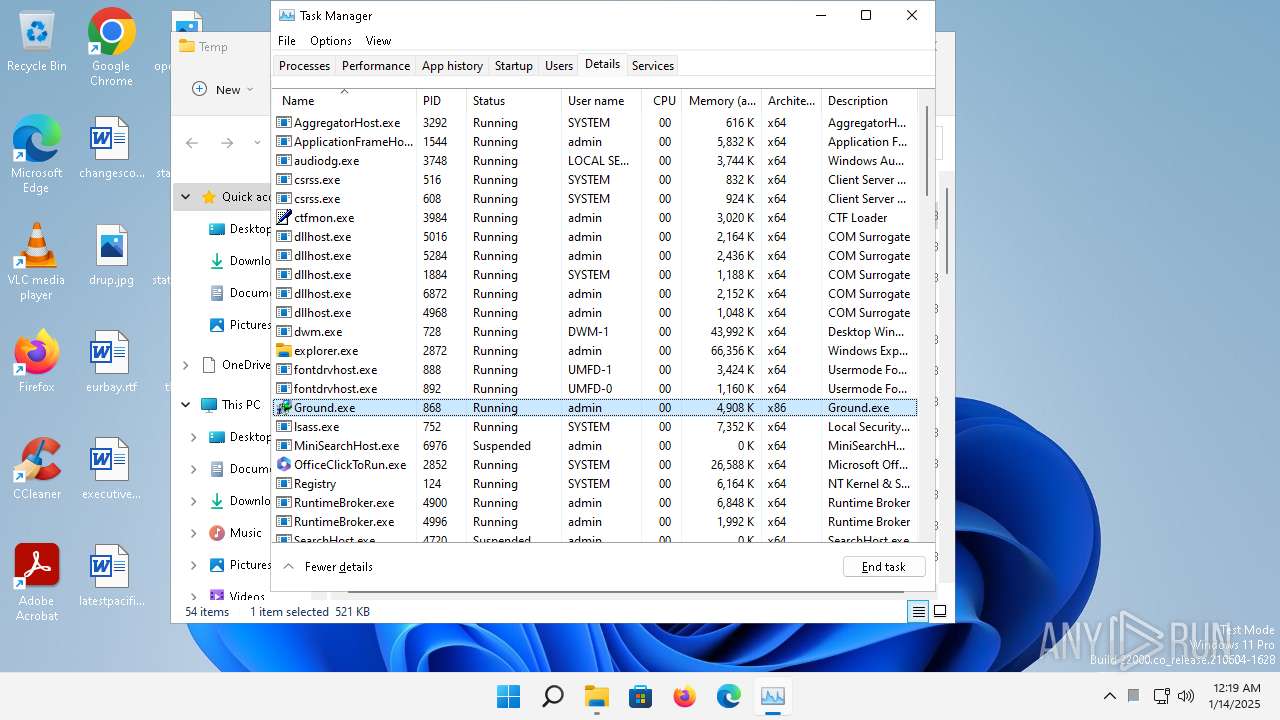This screenshot has height=720, width=1280.
Task: Click the OfficeClickToRun.exe process icon
Action: [284, 465]
